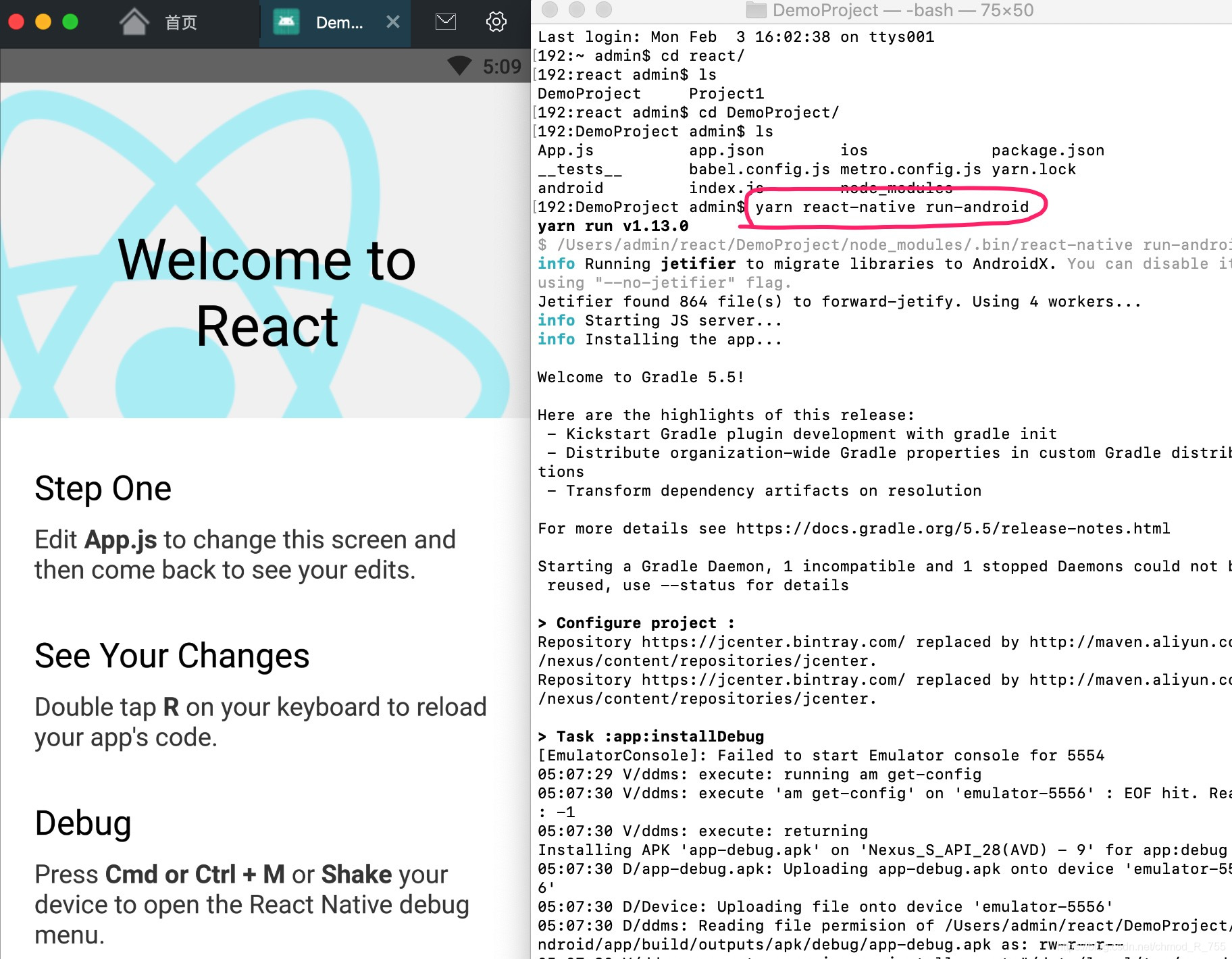The width and height of the screenshot is (1232, 959).
Task: Click the 'Press Cmd or Ctrl + M' text
Action: coord(252,904)
